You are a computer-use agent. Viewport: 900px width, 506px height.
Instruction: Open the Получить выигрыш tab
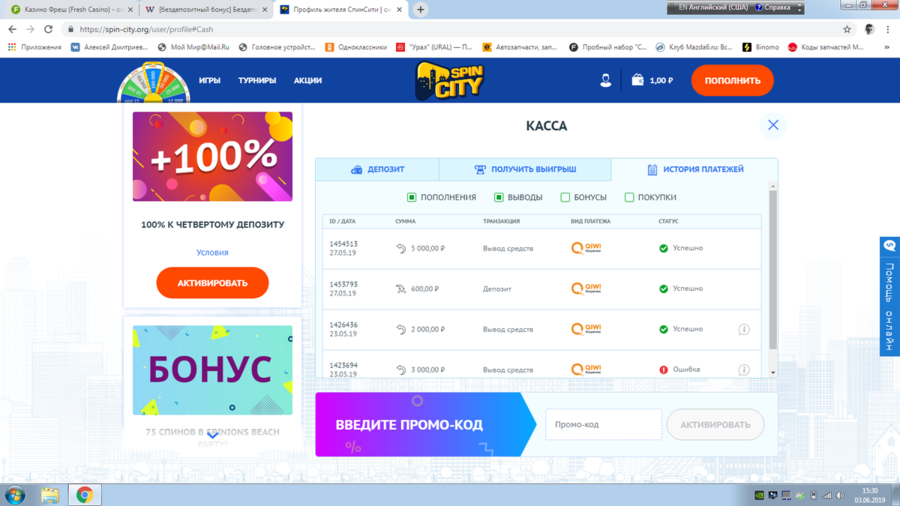[x=525, y=170]
